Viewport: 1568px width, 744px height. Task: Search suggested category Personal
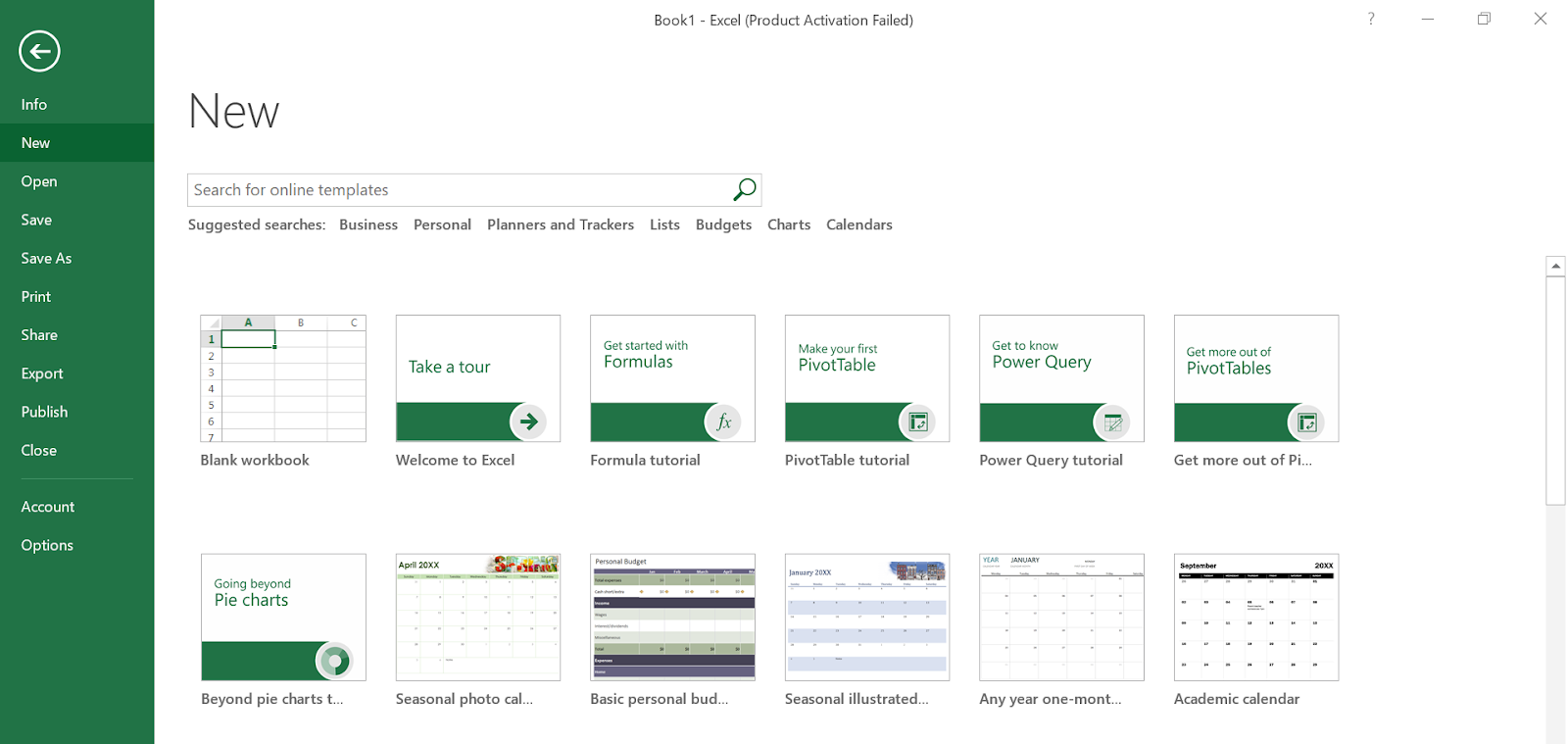(442, 224)
